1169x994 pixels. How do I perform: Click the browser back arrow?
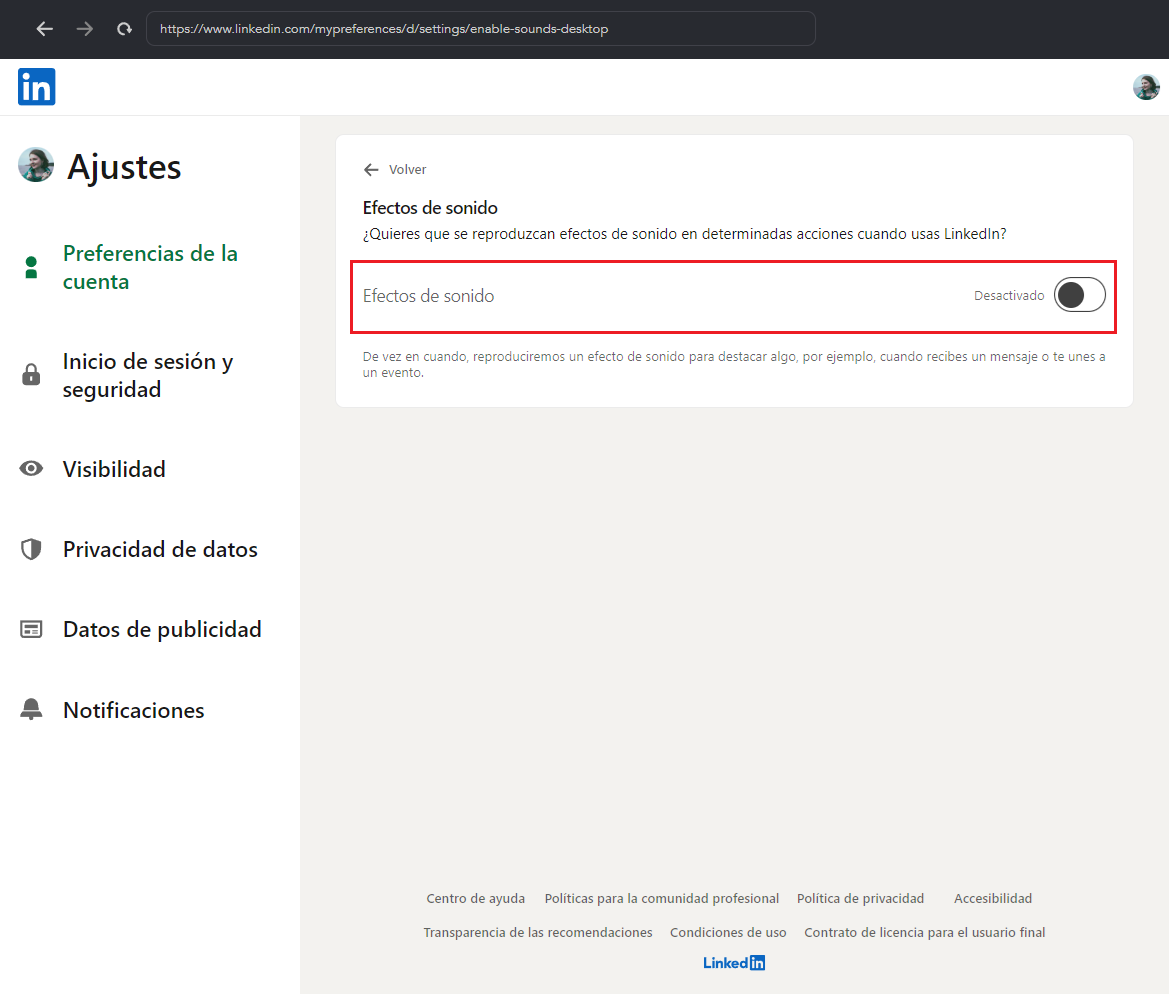pyautogui.click(x=44, y=29)
